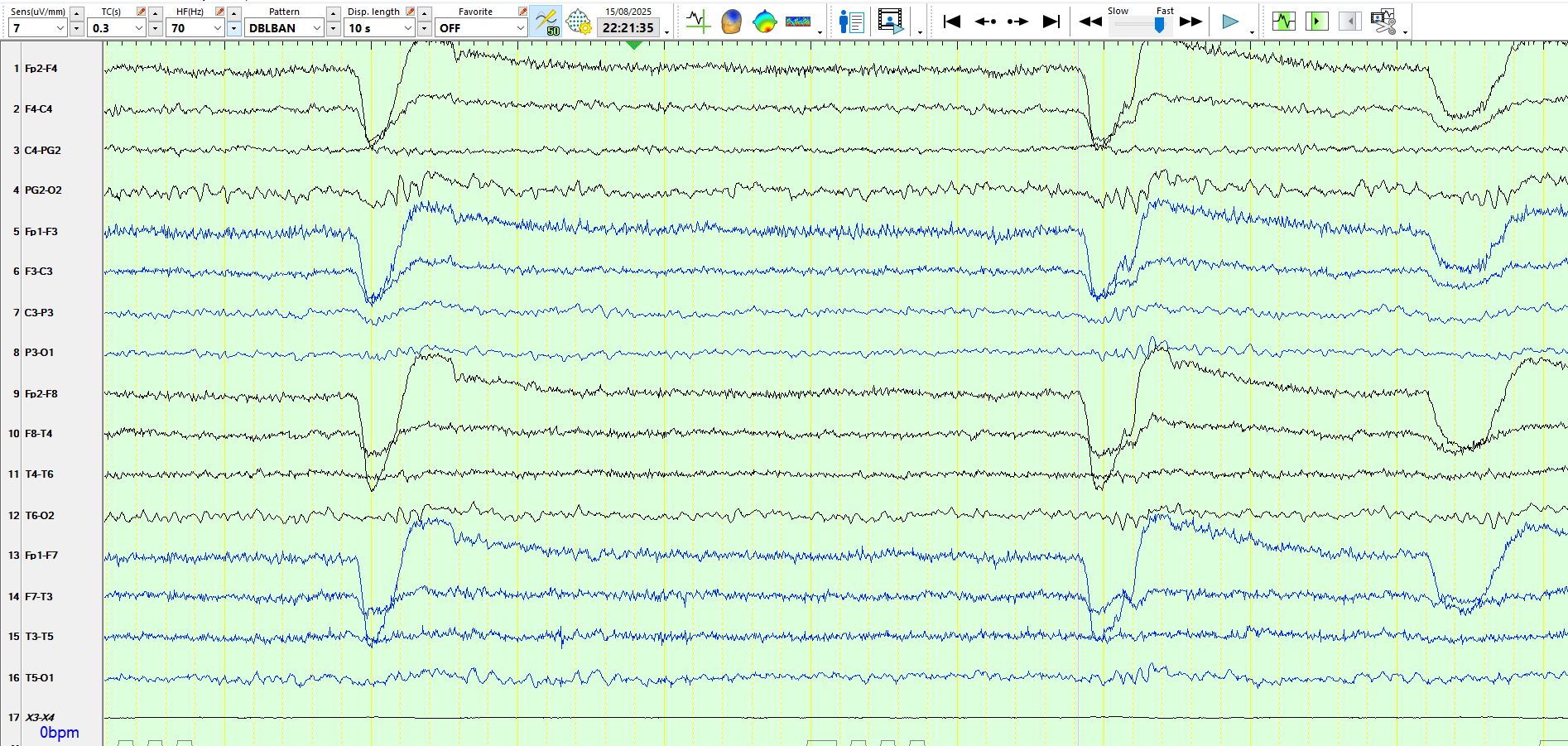Open the 3D head voltage map icon
The height and width of the screenshot is (746, 1568).
[731, 22]
